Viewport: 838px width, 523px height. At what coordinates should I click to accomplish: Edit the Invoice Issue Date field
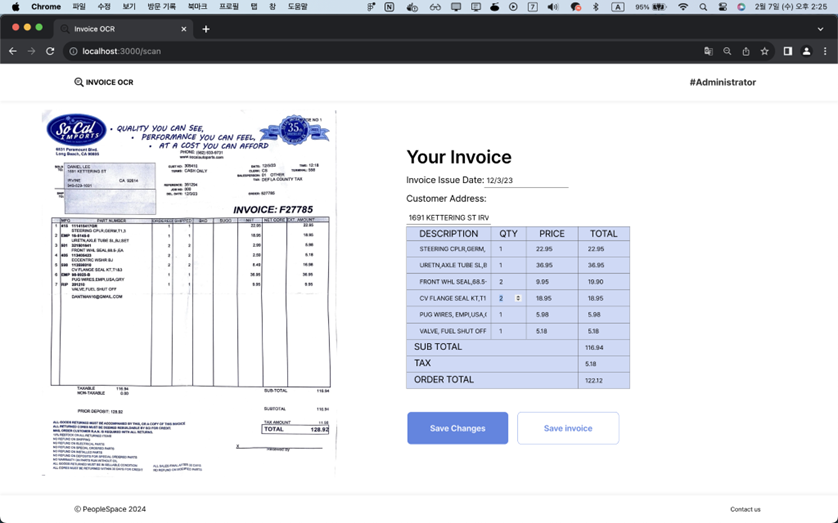(526, 181)
